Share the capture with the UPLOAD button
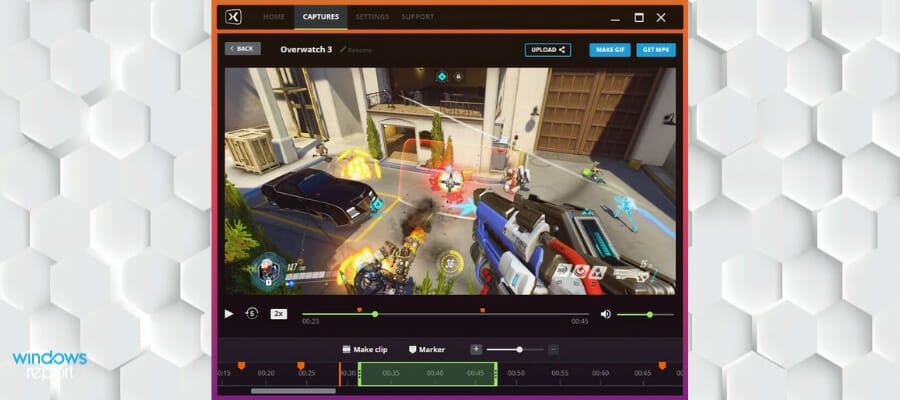The width and height of the screenshot is (900, 400). (x=548, y=50)
